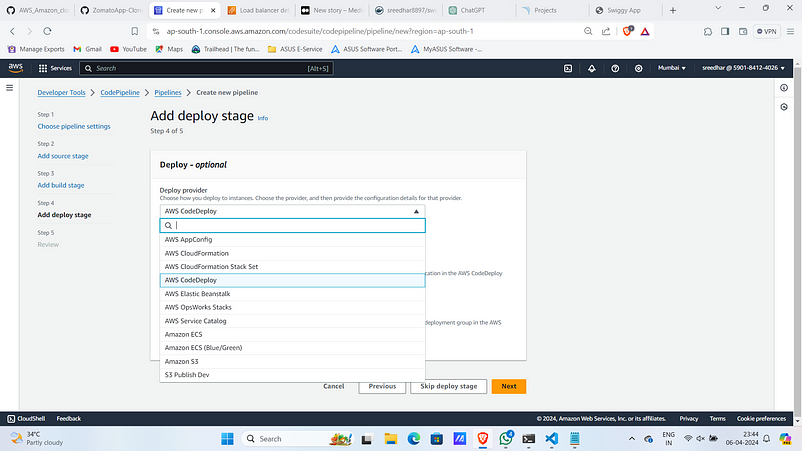802x451 pixels.
Task: Open Pipelines breadcrumb link
Action: pyautogui.click(x=168, y=93)
